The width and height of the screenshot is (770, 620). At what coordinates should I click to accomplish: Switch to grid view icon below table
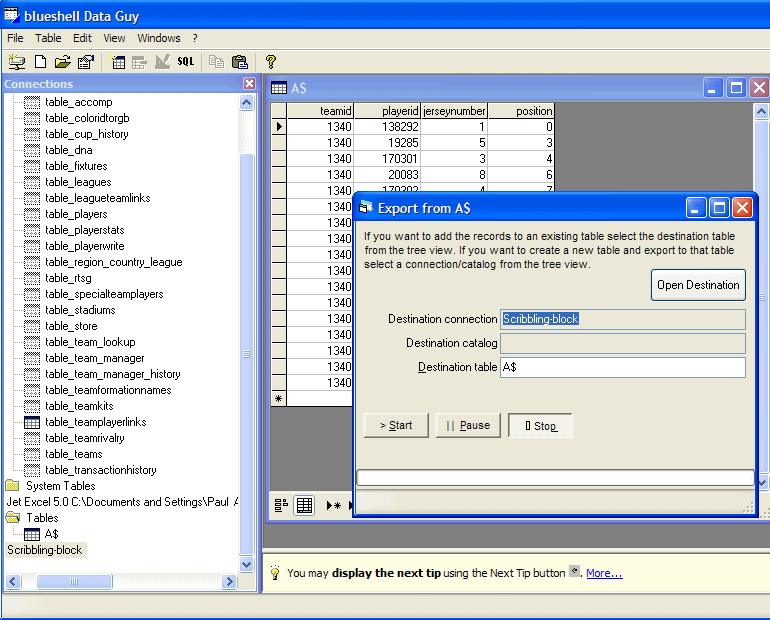(304, 505)
